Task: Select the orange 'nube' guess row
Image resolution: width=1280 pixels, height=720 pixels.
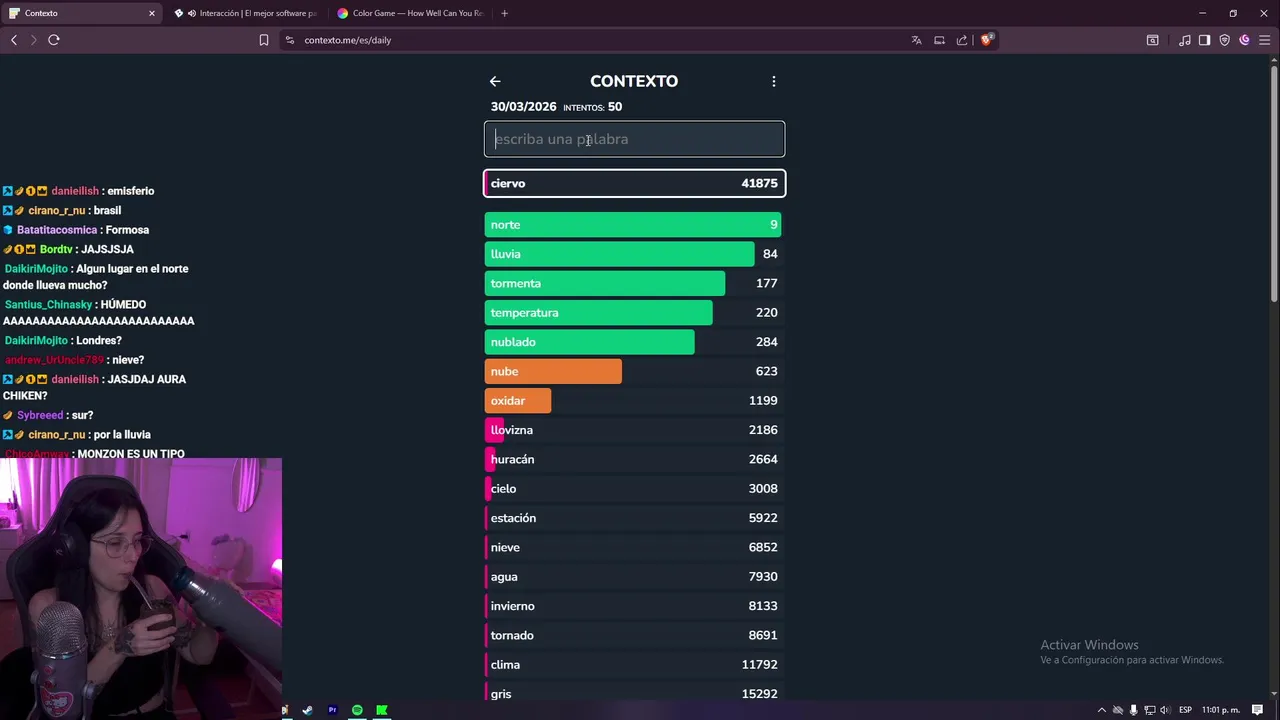Action: pyautogui.click(x=634, y=371)
